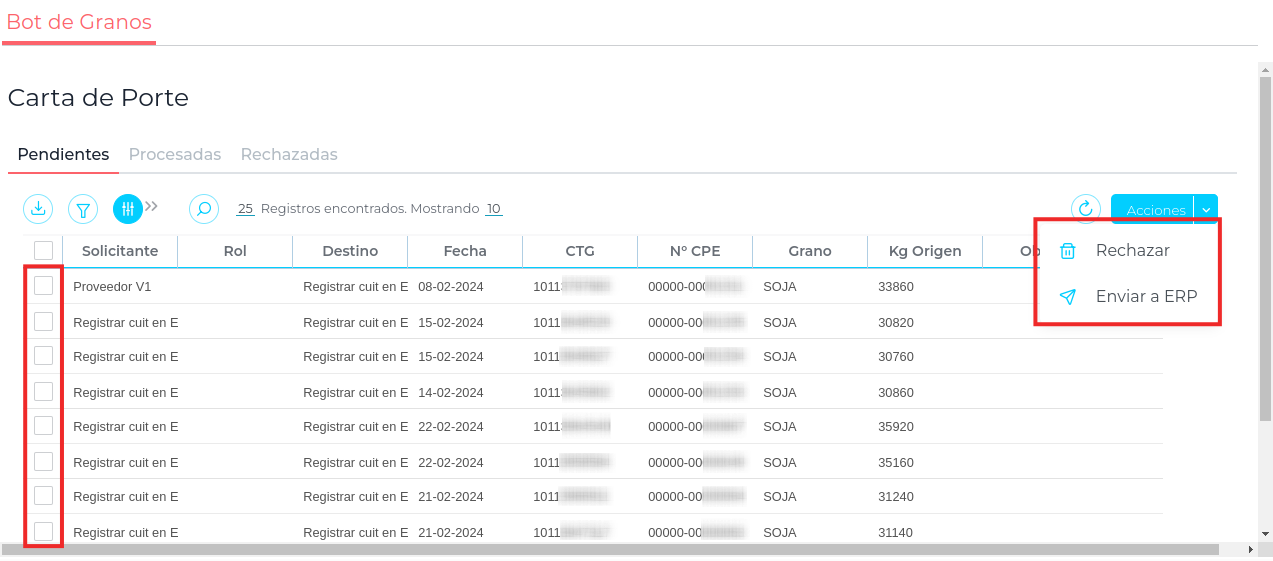Click the blue column settings icon
Image resolution: width=1273 pixels, height=561 pixels.
(128, 209)
